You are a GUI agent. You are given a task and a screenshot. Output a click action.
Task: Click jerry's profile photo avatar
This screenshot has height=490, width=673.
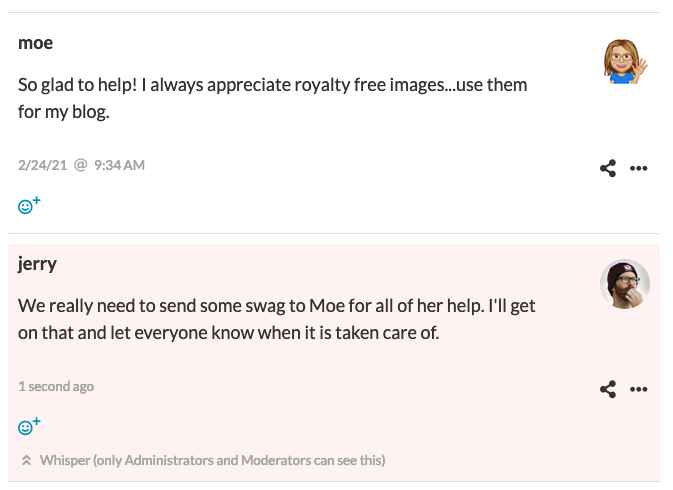(624, 284)
